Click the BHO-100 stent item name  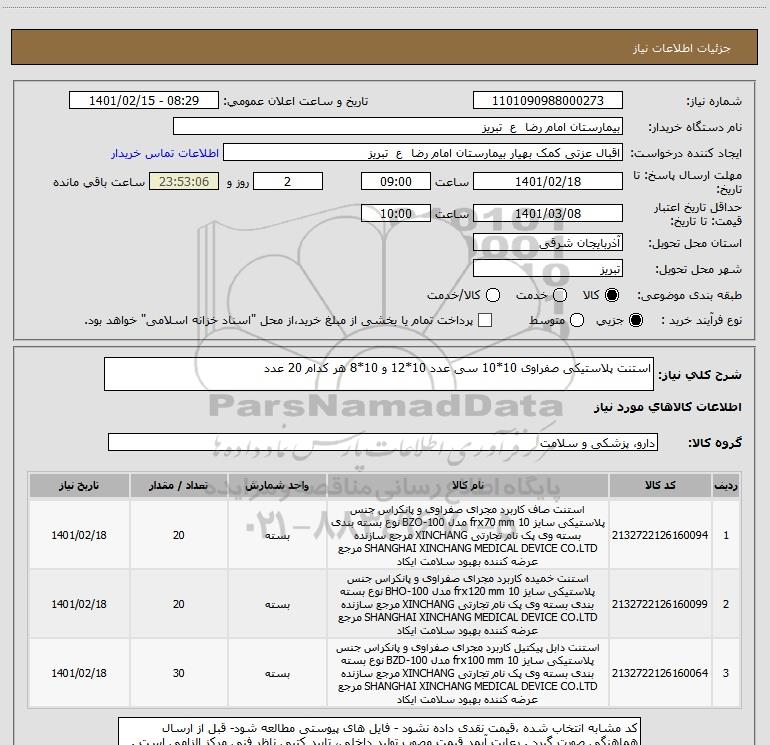coord(468,604)
